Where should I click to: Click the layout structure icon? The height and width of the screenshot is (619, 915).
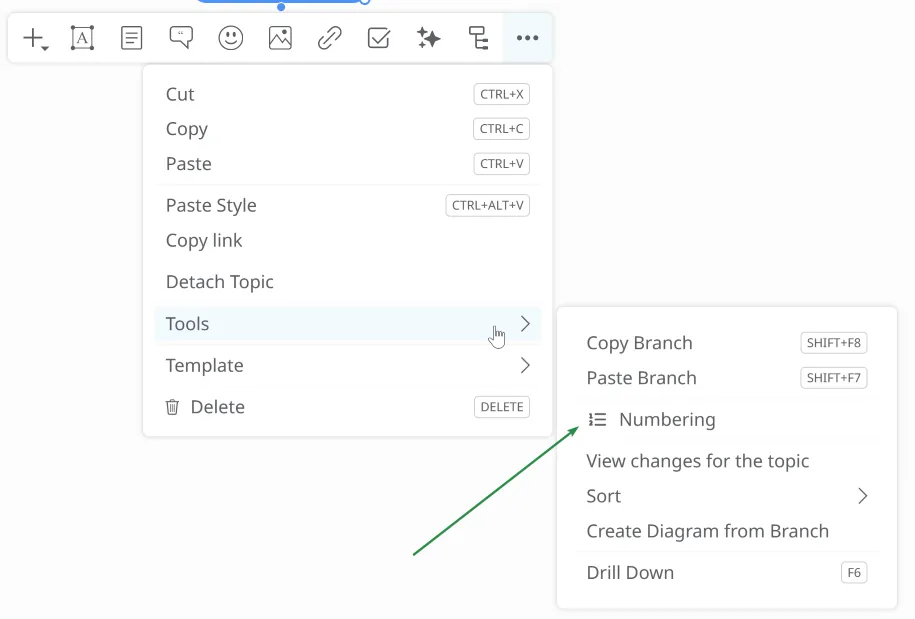click(x=478, y=39)
